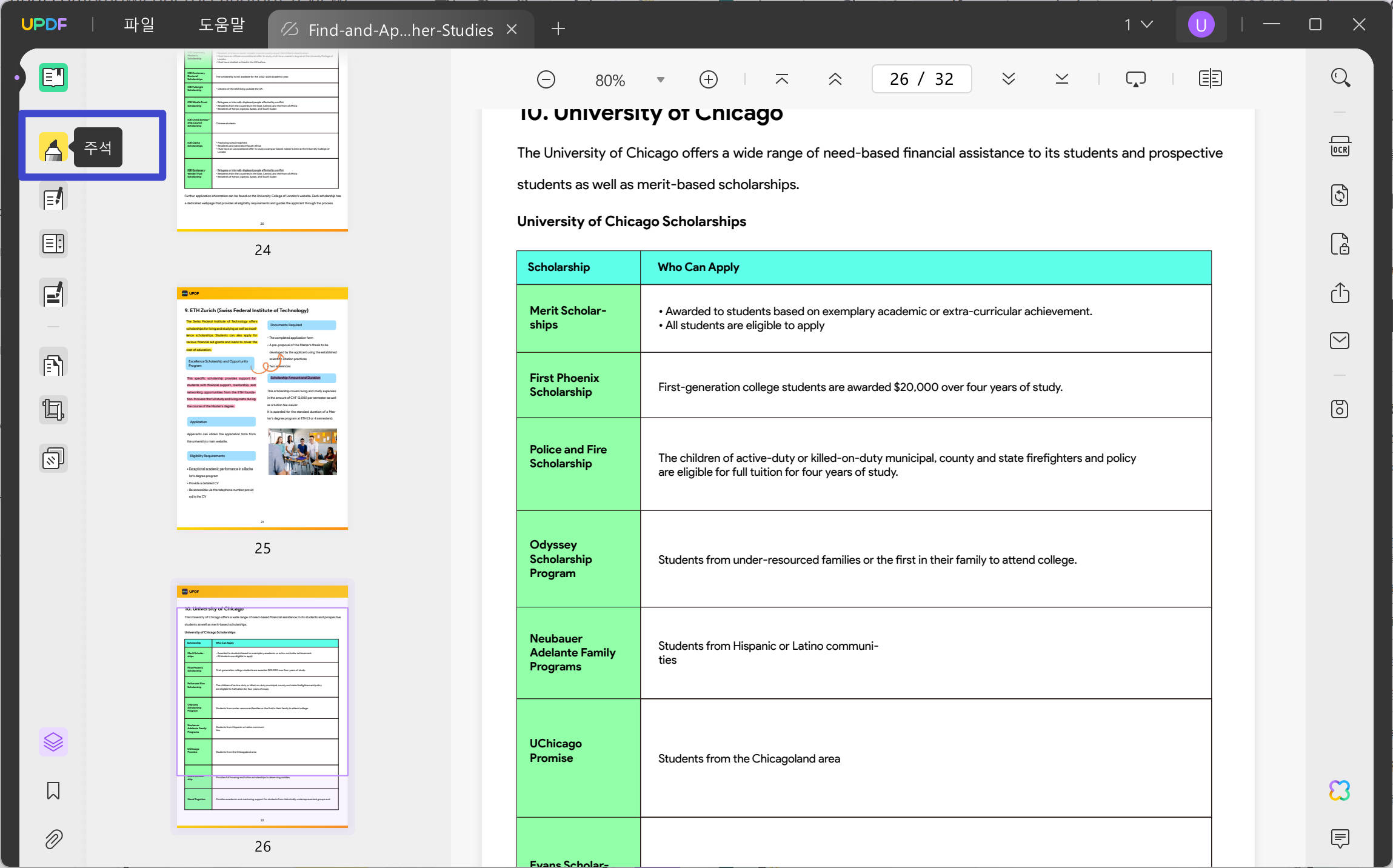
Task: Open the 파일 menu
Action: point(139,25)
